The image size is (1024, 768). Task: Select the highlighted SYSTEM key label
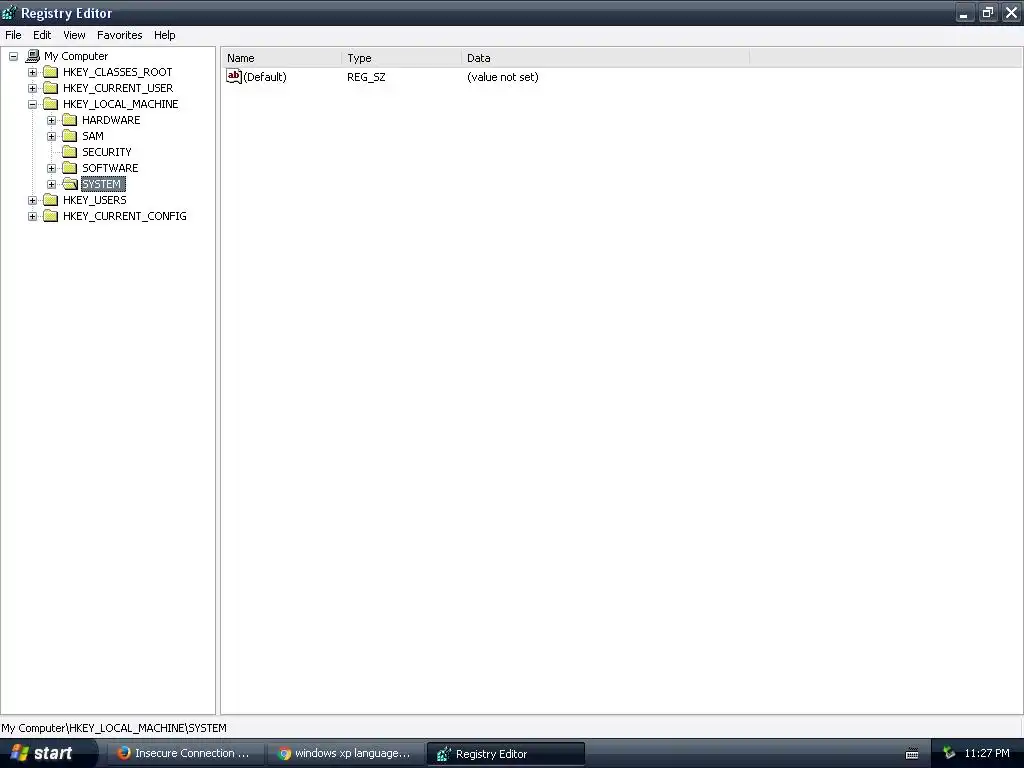pyautogui.click(x=103, y=184)
